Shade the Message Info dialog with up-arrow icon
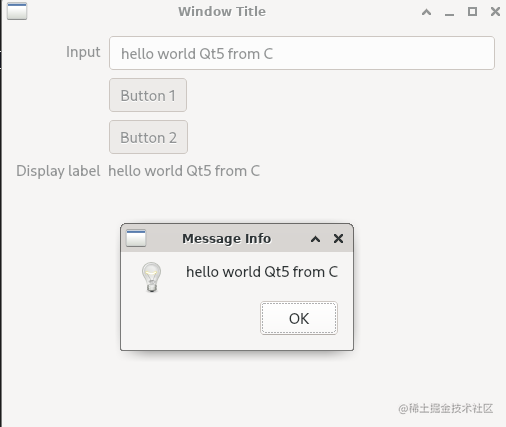 click(315, 239)
